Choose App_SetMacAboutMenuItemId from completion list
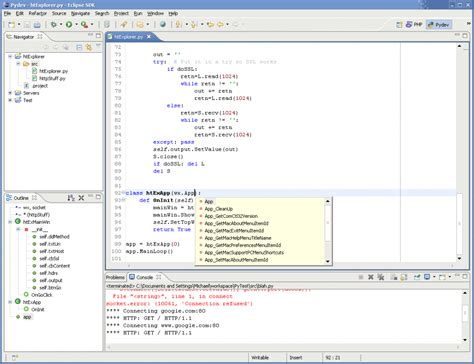Viewport: 474px width, 364px height. (236, 260)
